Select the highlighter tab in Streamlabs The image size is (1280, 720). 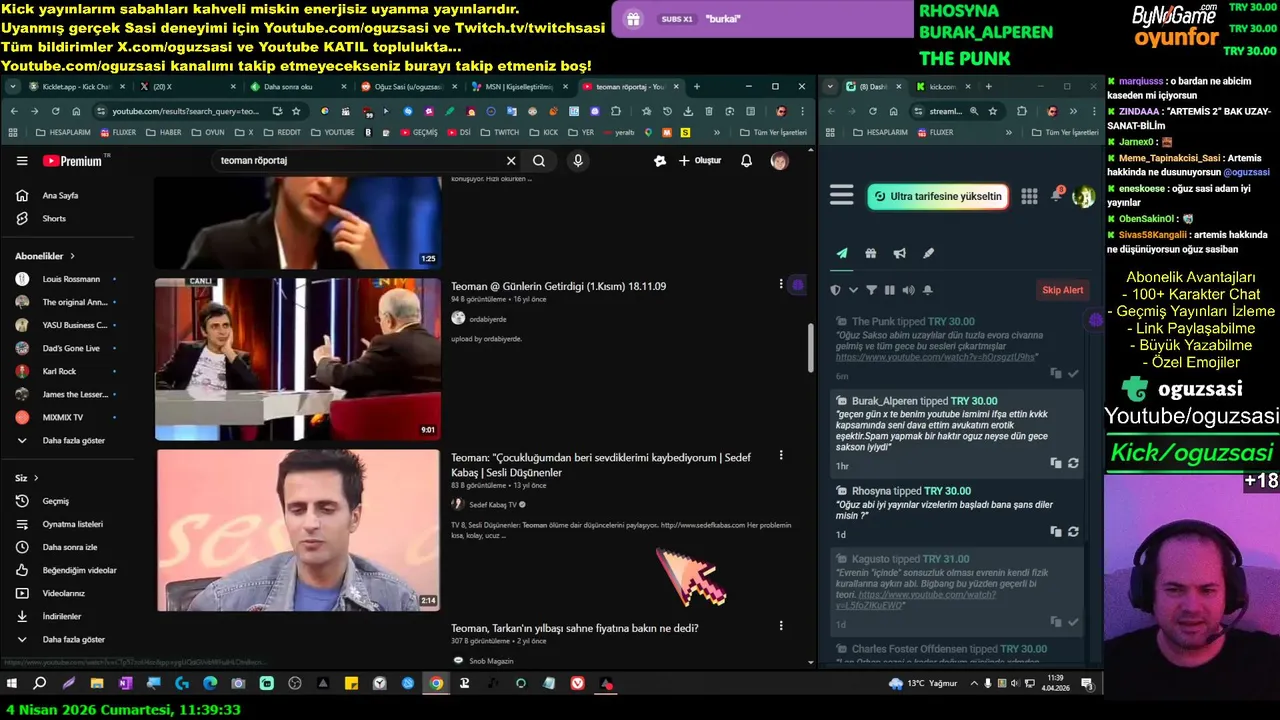click(x=928, y=254)
